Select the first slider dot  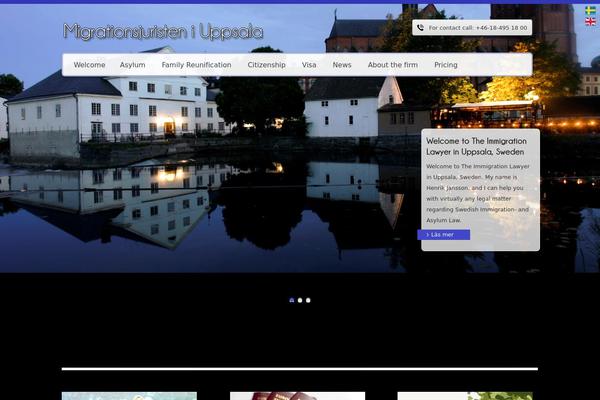click(x=292, y=300)
